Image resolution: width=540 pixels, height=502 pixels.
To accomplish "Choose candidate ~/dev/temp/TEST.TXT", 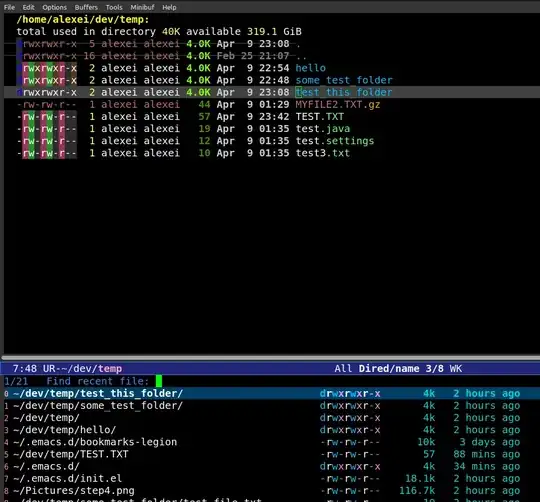I will point(71,454).
